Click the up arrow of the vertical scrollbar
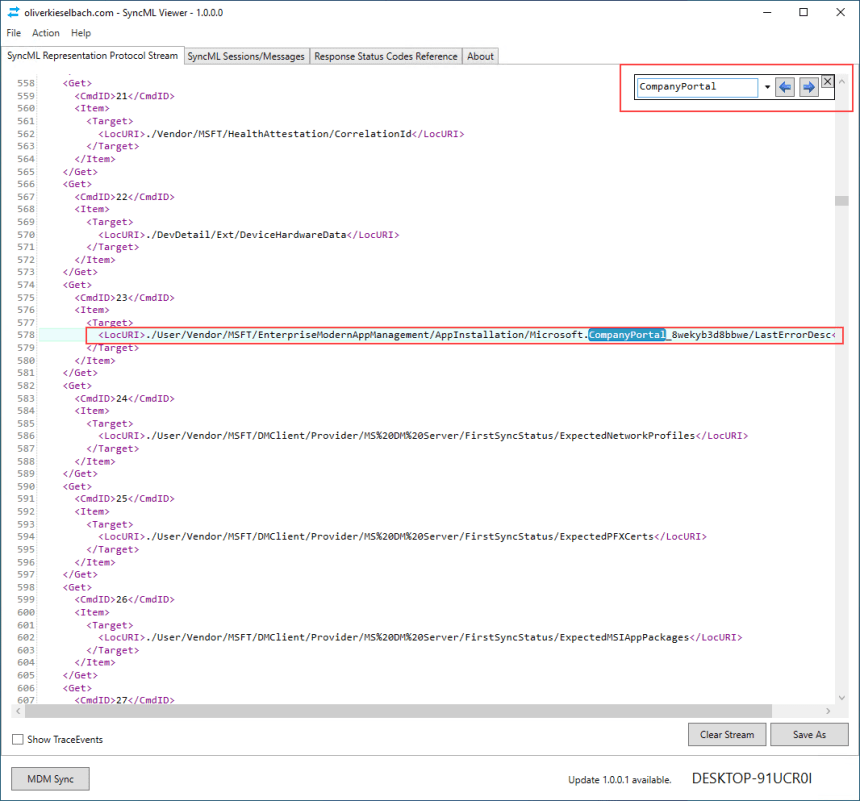 coord(843,83)
